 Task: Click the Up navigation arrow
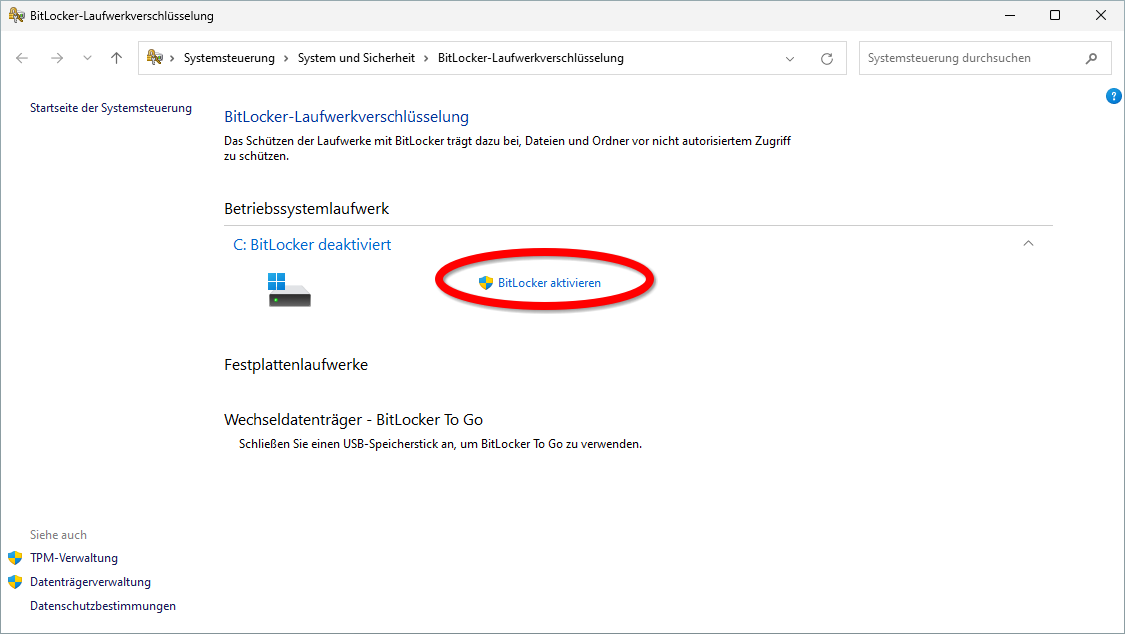tap(115, 58)
